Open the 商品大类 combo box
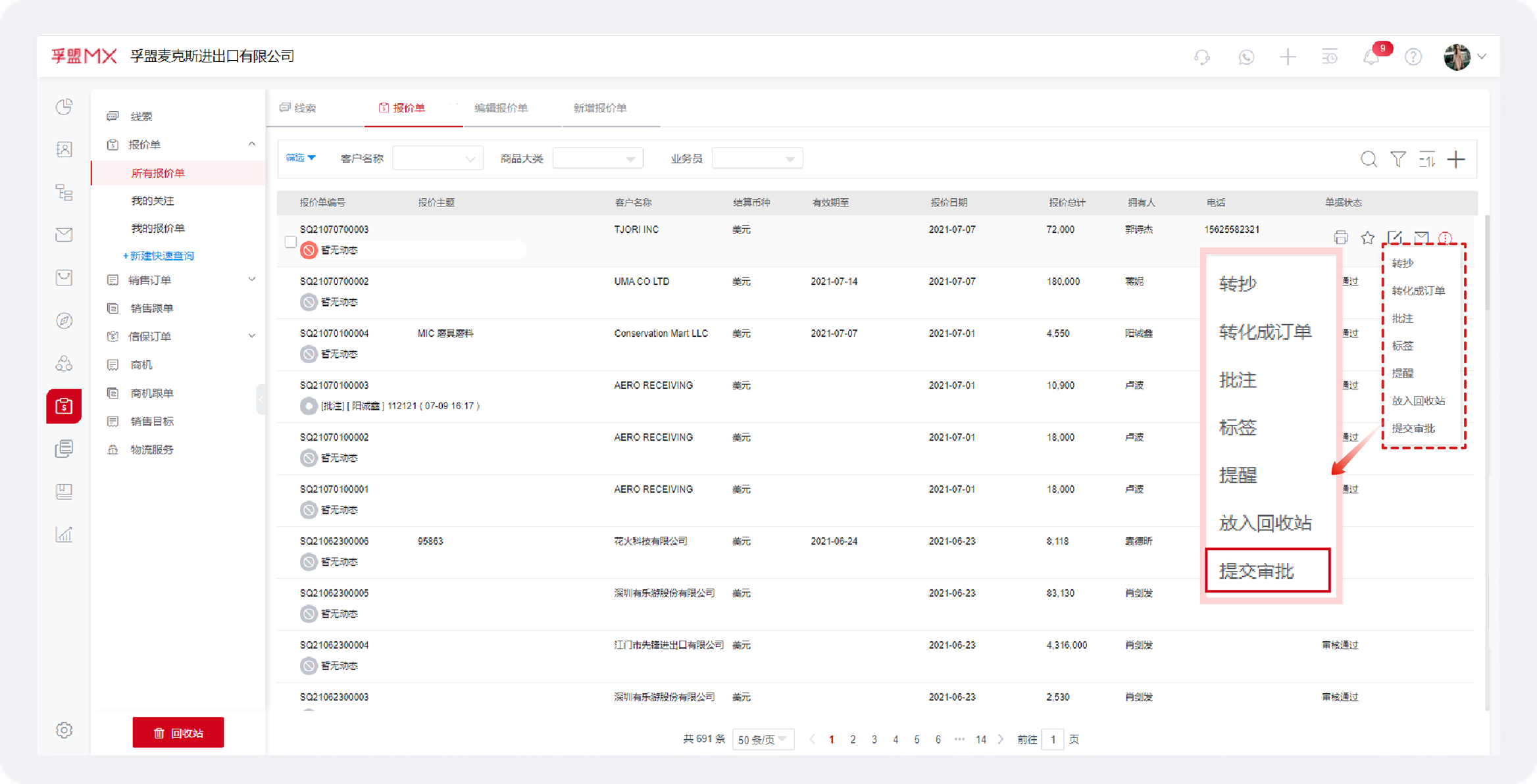The height and width of the screenshot is (784, 1537). click(x=597, y=159)
